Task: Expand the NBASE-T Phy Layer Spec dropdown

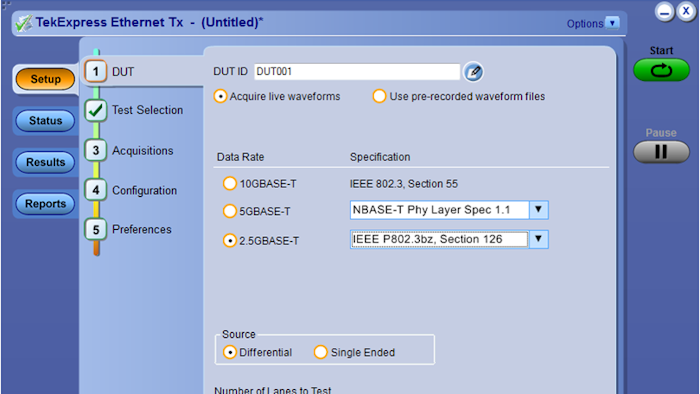Action: coord(538,210)
